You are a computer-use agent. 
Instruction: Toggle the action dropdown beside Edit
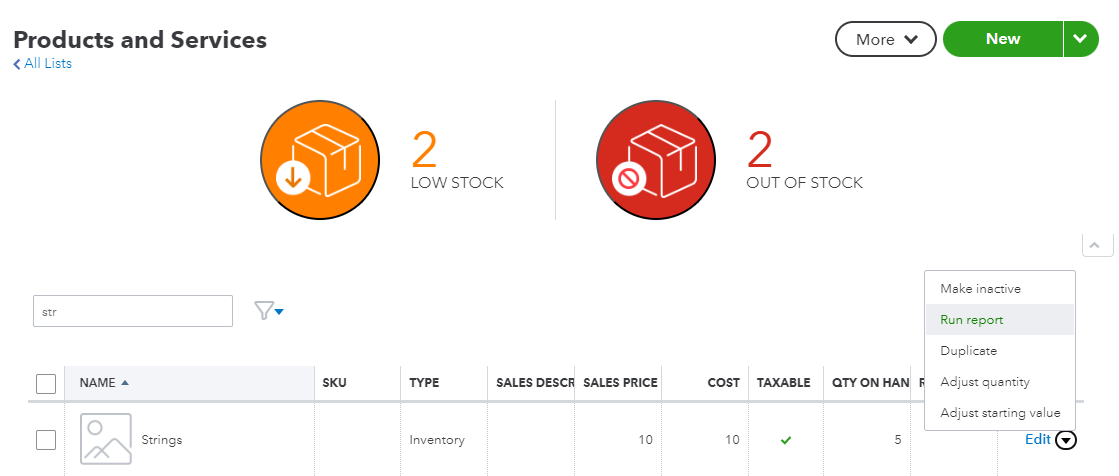1067,439
